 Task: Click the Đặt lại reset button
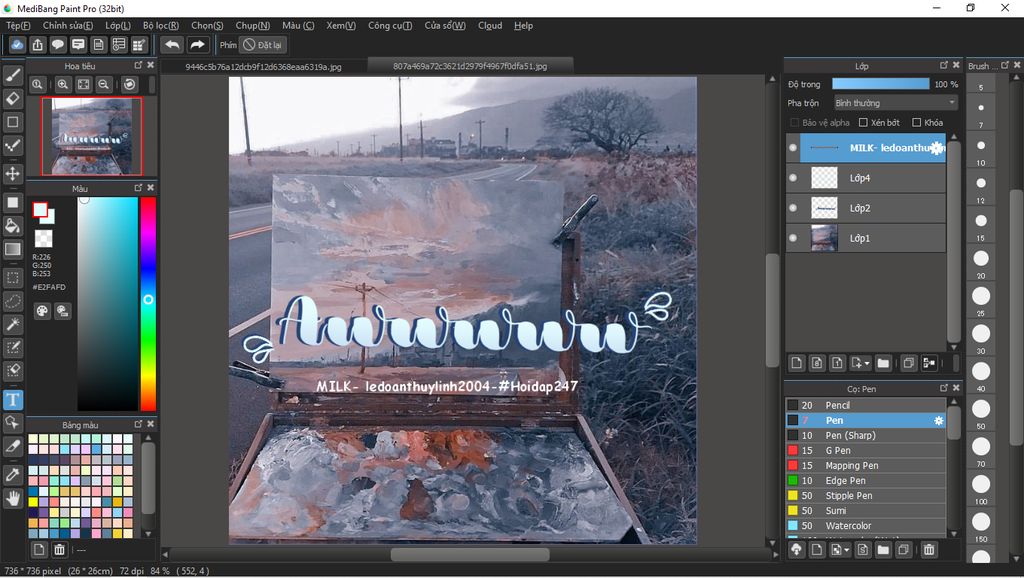(x=263, y=45)
